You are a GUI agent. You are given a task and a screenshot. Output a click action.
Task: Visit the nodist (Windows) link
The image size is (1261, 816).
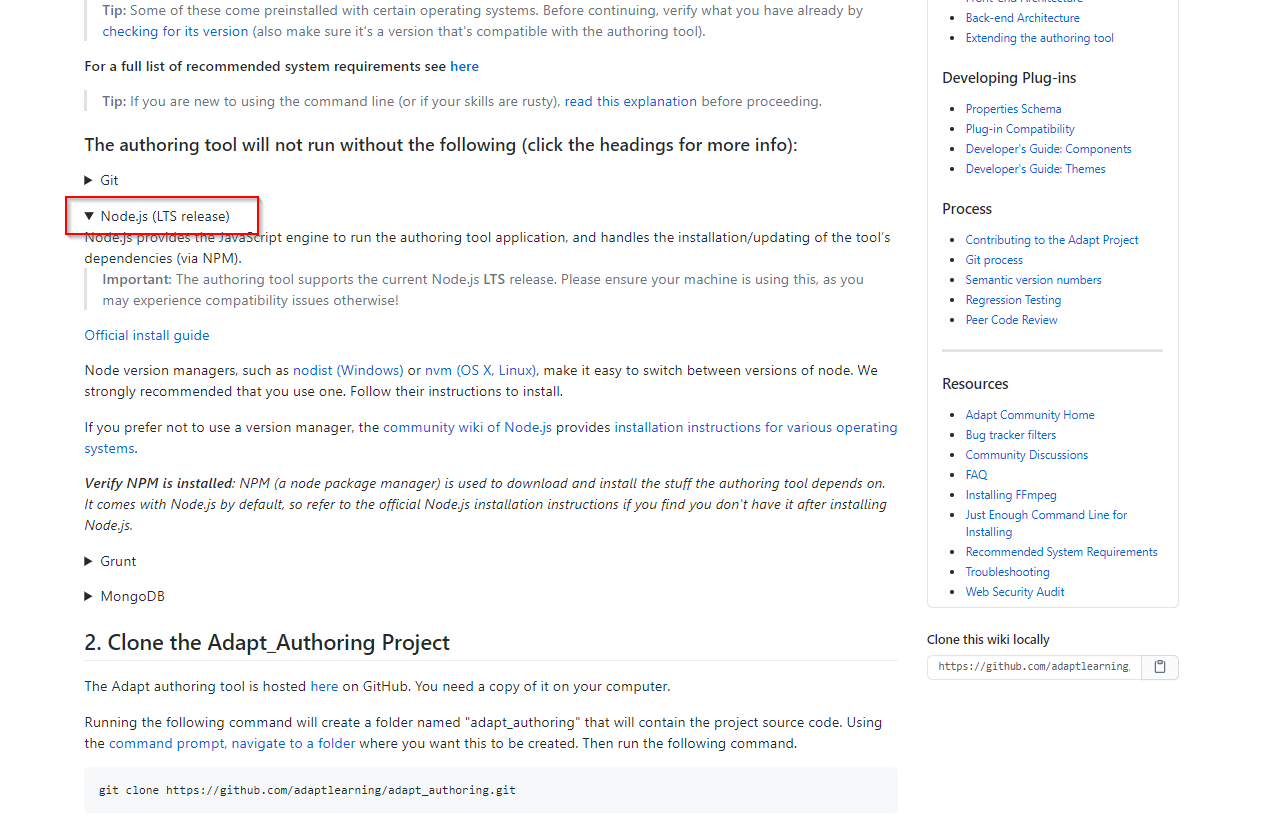pos(348,370)
